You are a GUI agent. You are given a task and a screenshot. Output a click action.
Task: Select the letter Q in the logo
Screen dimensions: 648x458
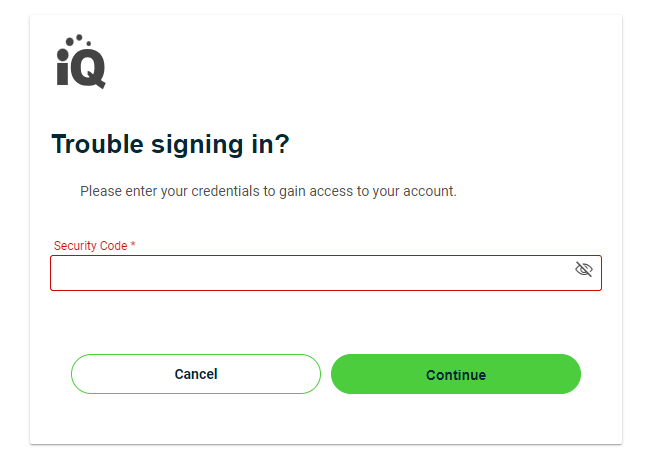[x=88, y=68]
